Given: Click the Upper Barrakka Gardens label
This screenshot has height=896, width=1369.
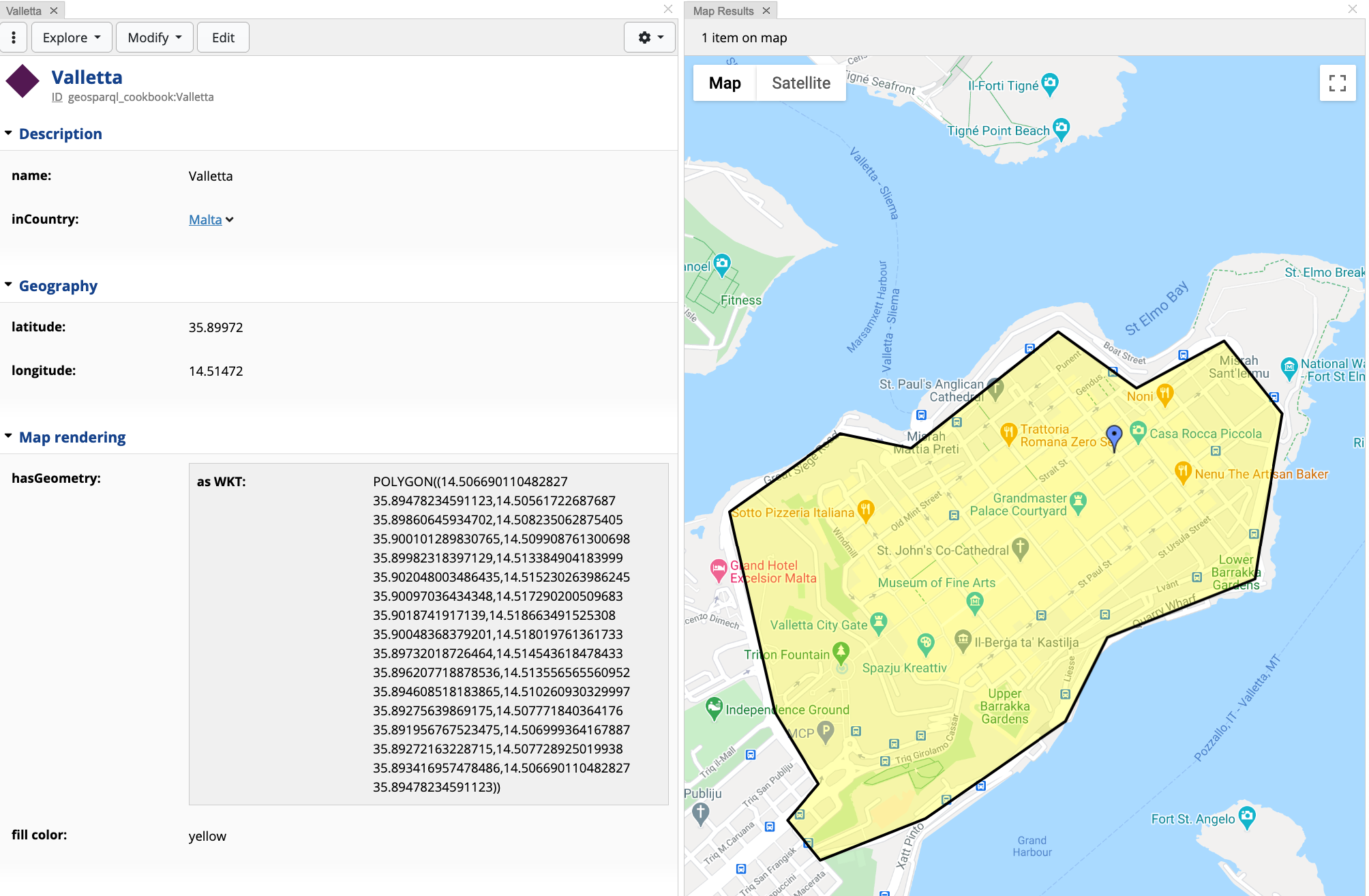Looking at the screenshot, I should click(x=1004, y=706).
